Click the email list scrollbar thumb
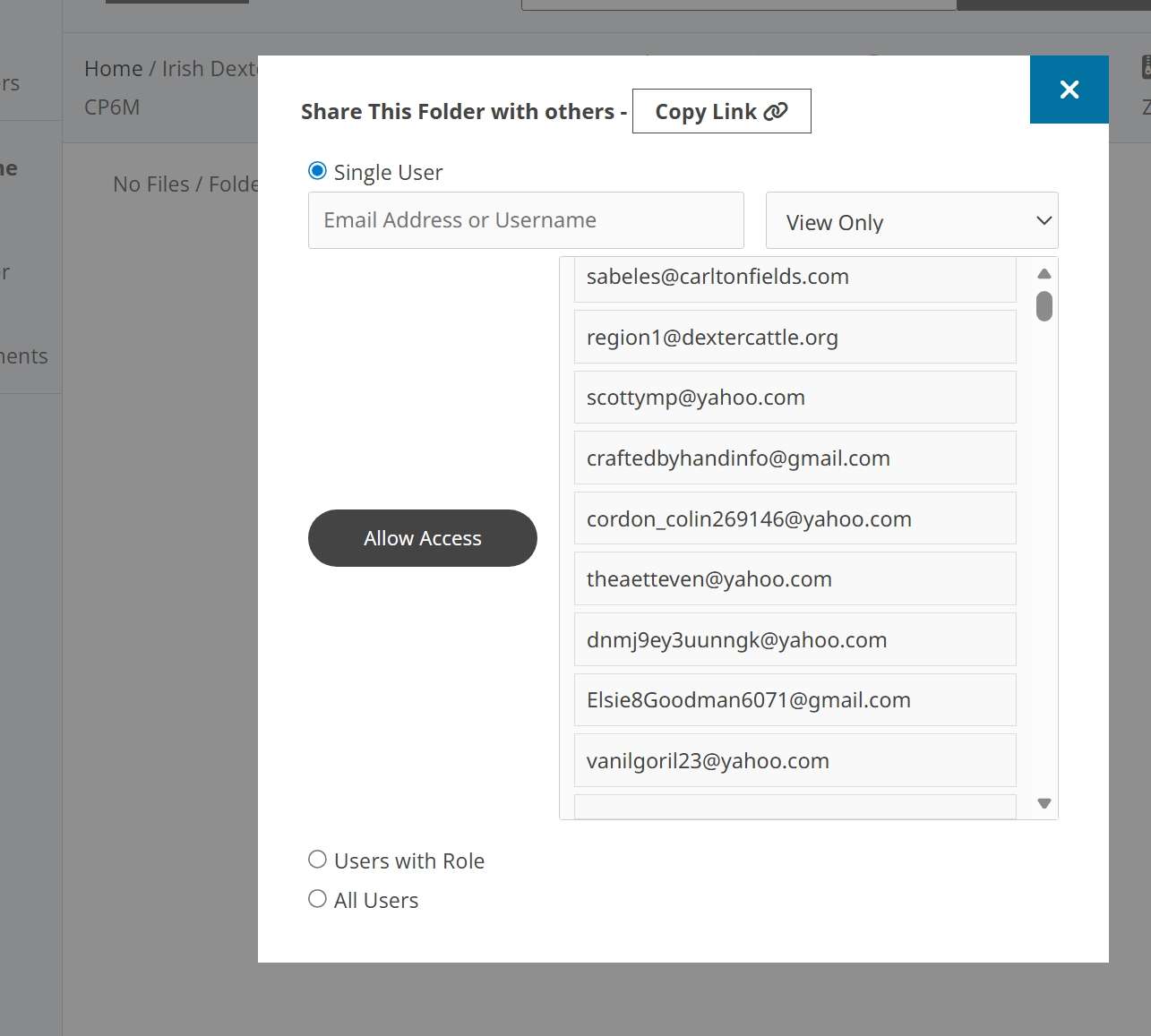The height and width of the screenshot is (1036, 1151). 1044,306
